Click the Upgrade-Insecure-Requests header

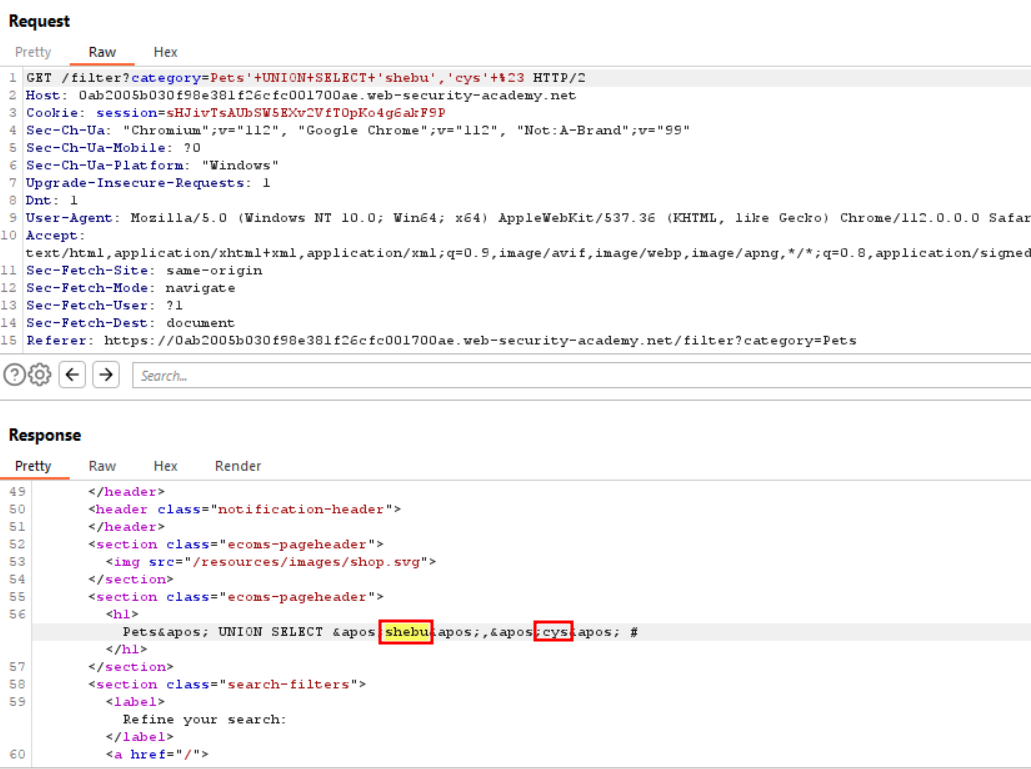point(148,183)
